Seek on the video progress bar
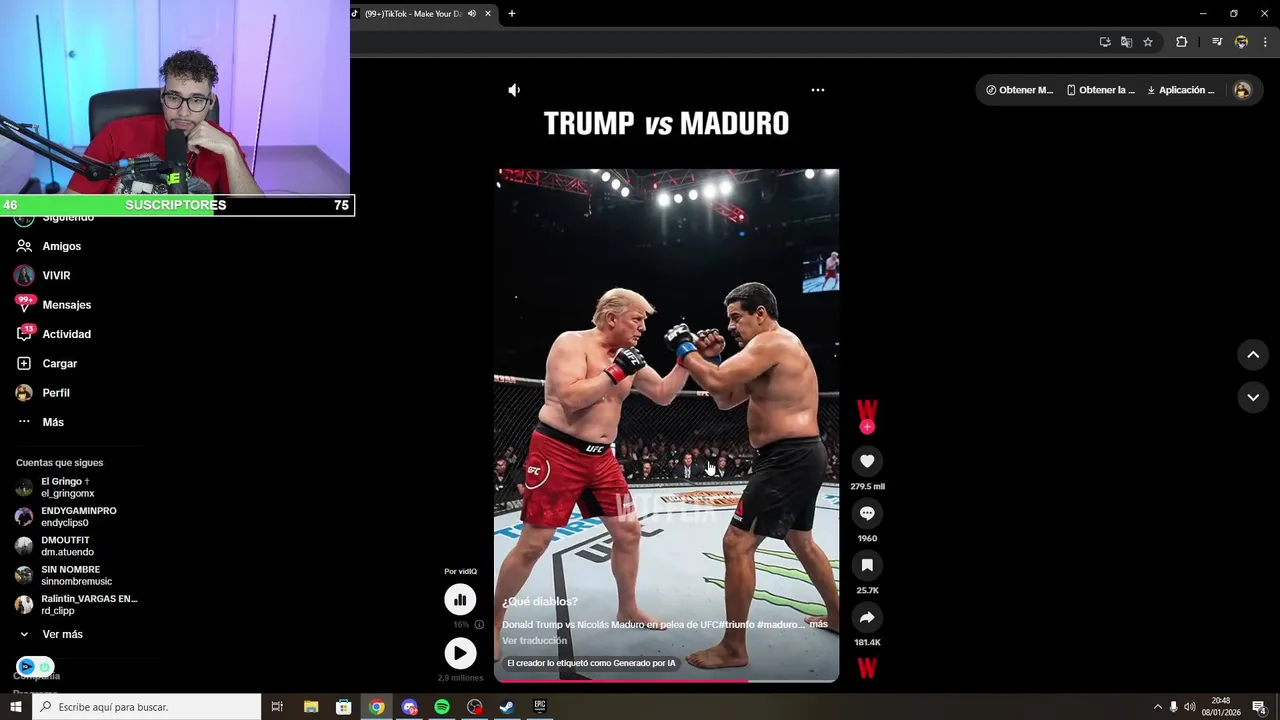 (667, 681)
